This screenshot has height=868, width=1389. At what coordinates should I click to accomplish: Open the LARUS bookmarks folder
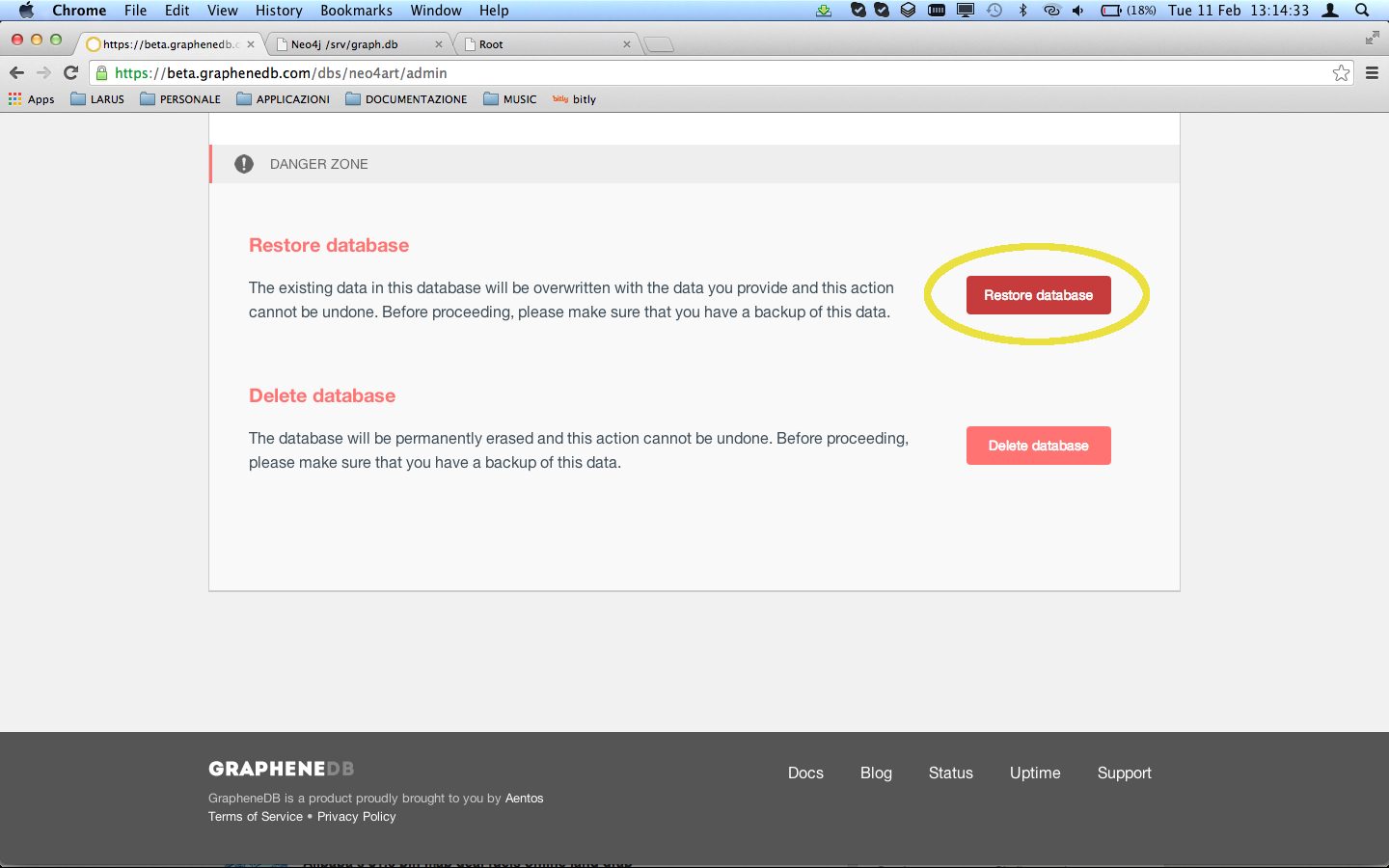coord(97,99)
